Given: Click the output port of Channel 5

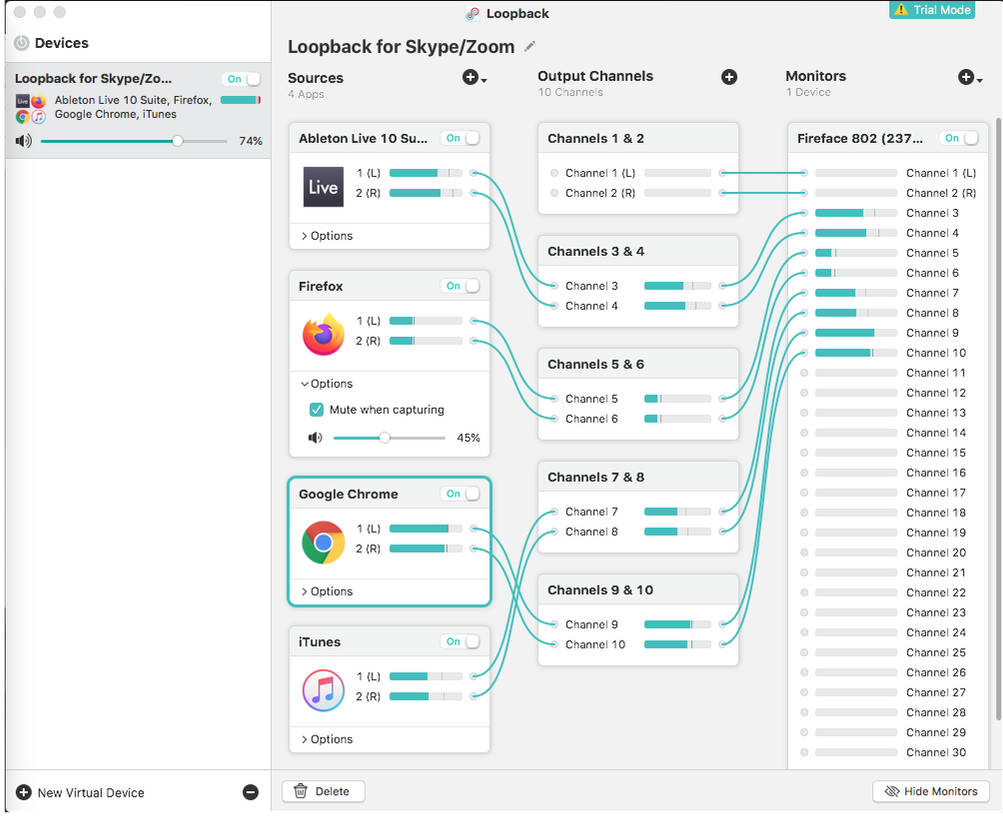Looking at the screenshot, I should tap(722, 398).
